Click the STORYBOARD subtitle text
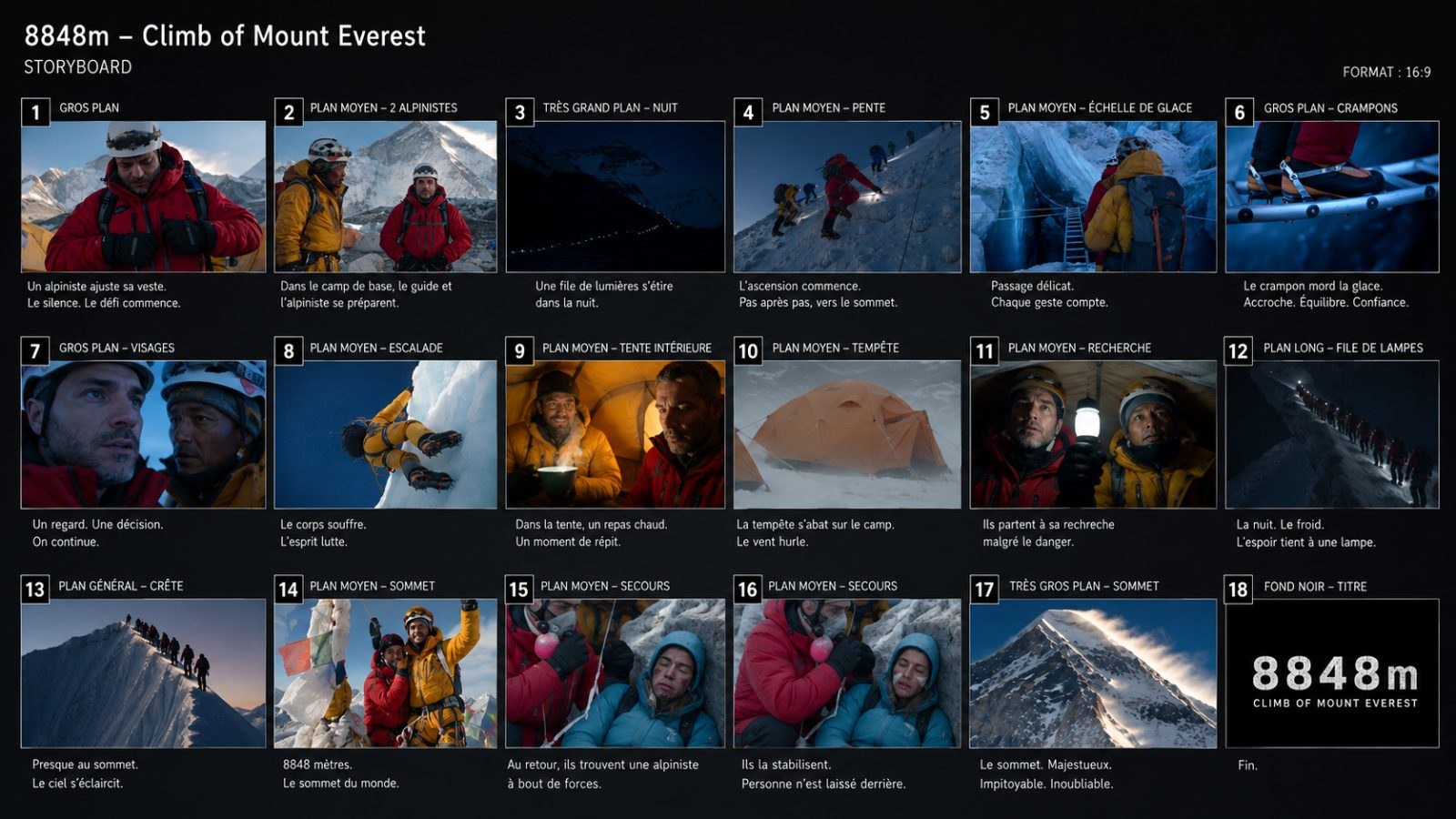The height and width of the screenshot is (819, 1456). 77,67
